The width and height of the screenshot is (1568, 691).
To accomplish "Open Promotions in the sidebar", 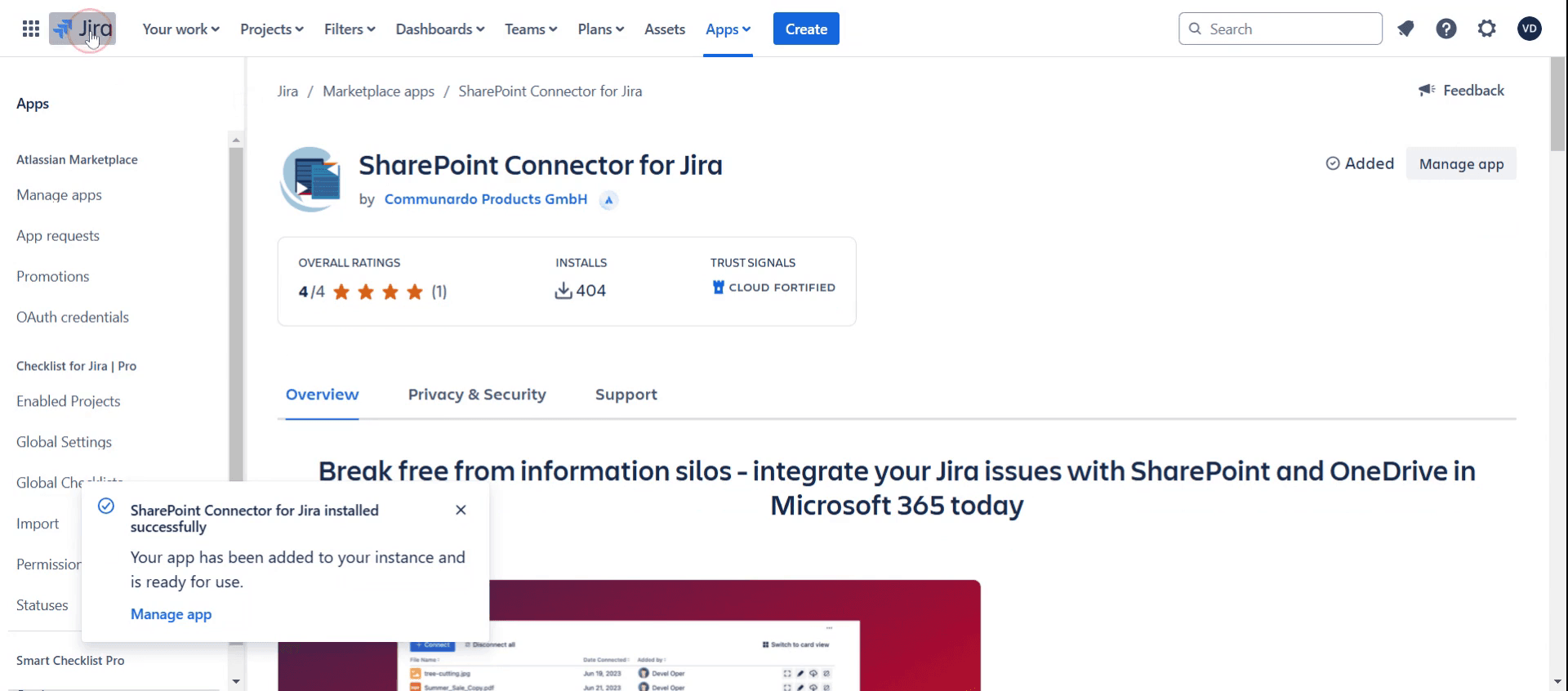I will [53, 277].
